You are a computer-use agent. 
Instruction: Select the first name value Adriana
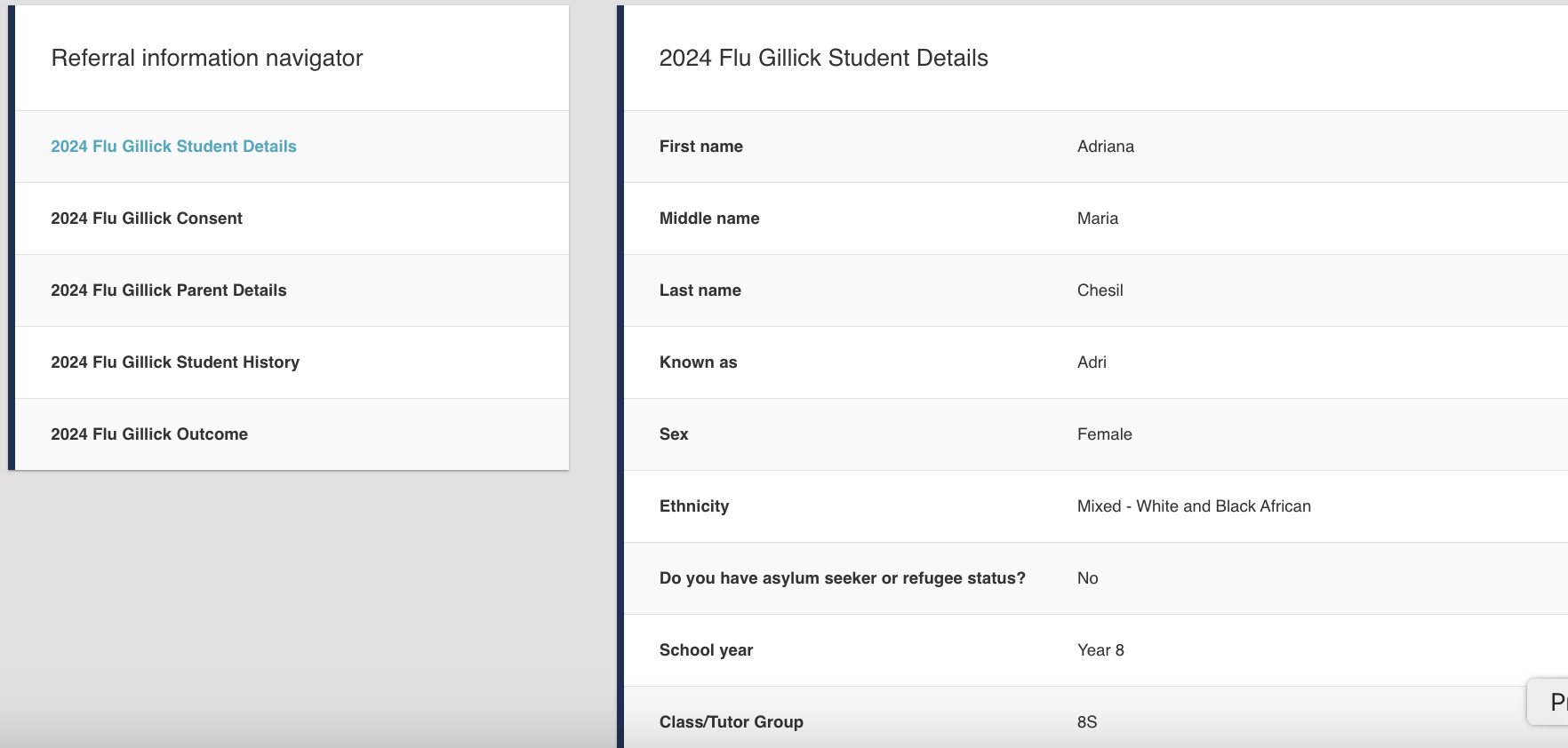pos(1105,147)
